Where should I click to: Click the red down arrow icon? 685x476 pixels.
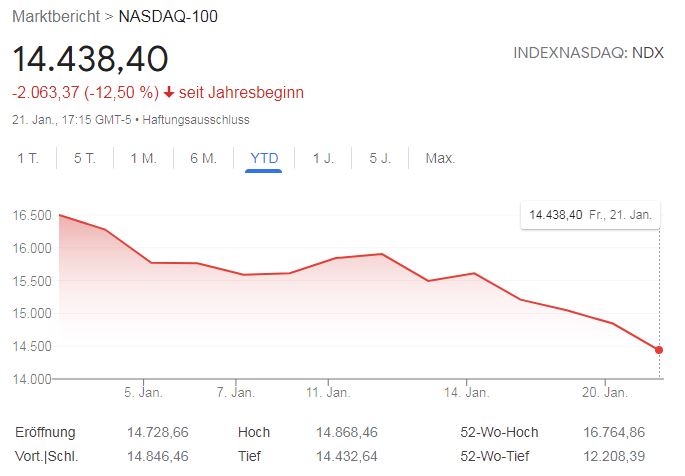(169, 93)
